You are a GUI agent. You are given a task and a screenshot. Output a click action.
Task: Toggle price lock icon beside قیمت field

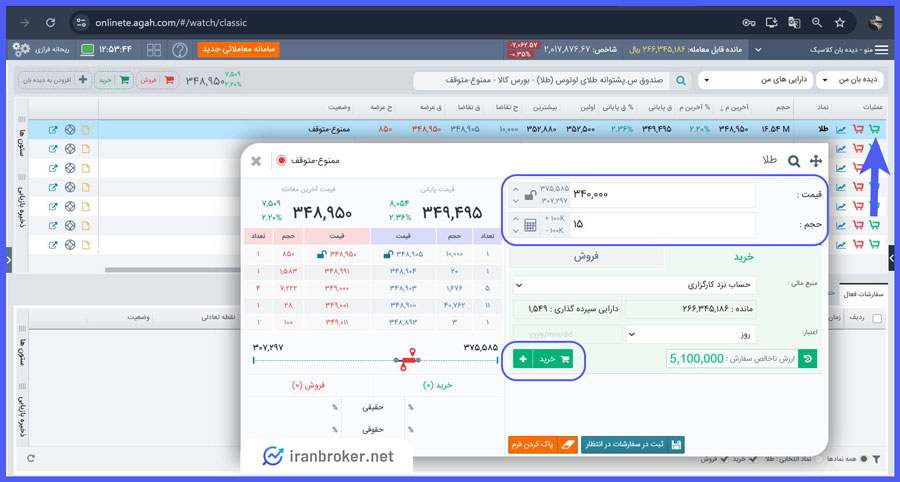pos(531,195)
